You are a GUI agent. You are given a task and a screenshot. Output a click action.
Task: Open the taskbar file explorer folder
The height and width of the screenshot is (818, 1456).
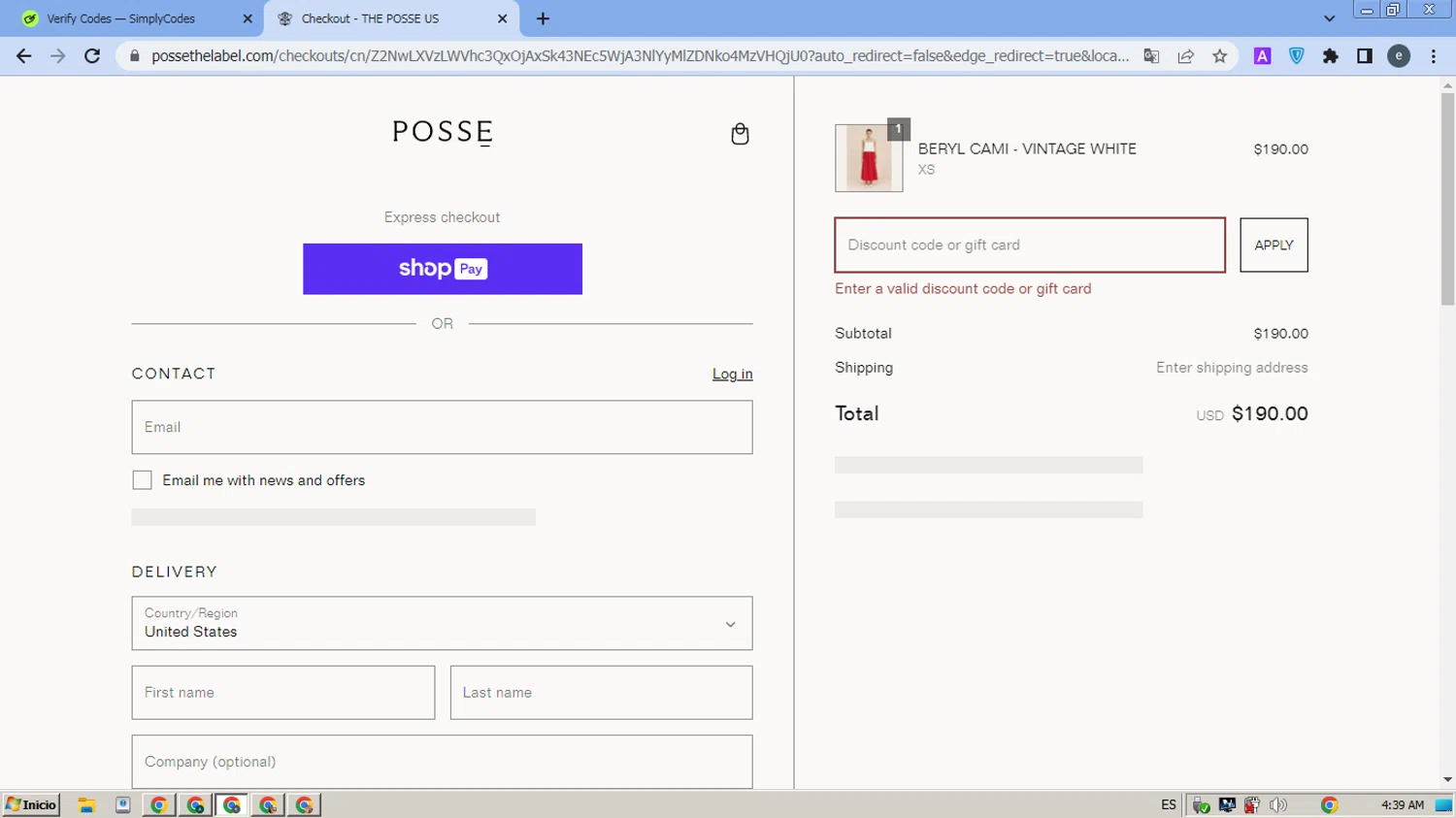click(x=86, y=804)
